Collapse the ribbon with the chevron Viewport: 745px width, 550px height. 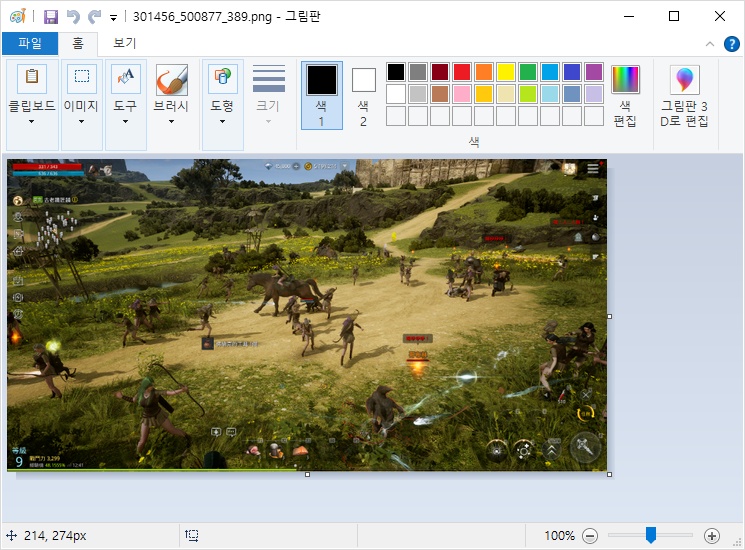pos(710,44)
